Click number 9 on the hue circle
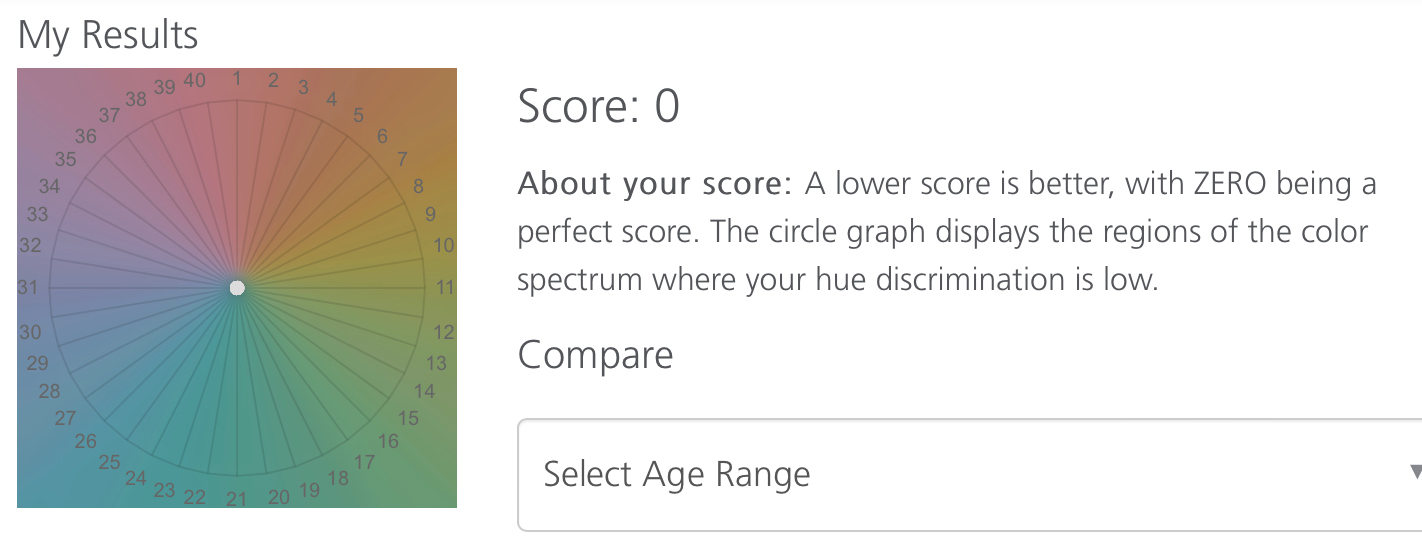 coord(430,214)
